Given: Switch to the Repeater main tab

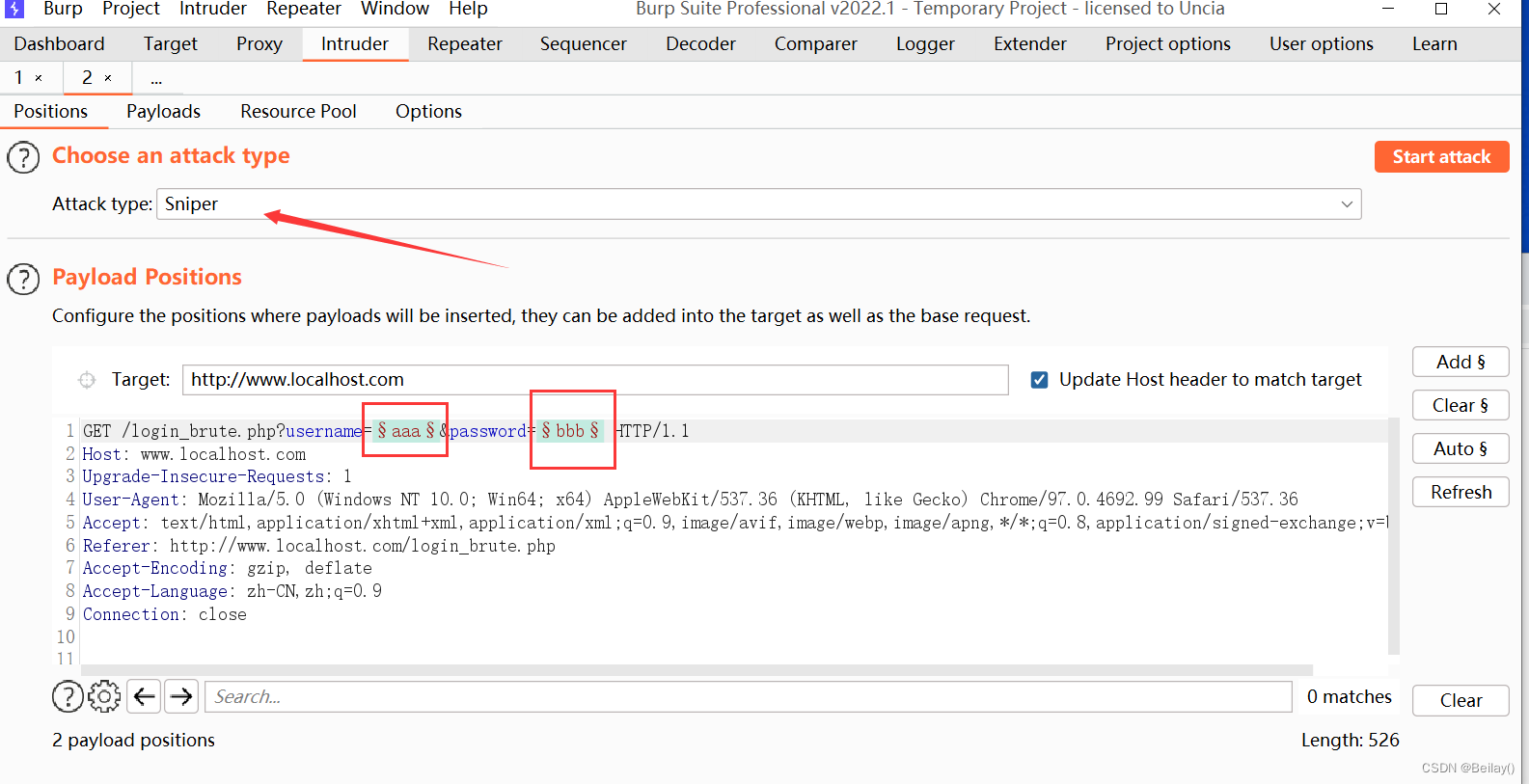Looking at the screenshot, I should pos(465,44).
